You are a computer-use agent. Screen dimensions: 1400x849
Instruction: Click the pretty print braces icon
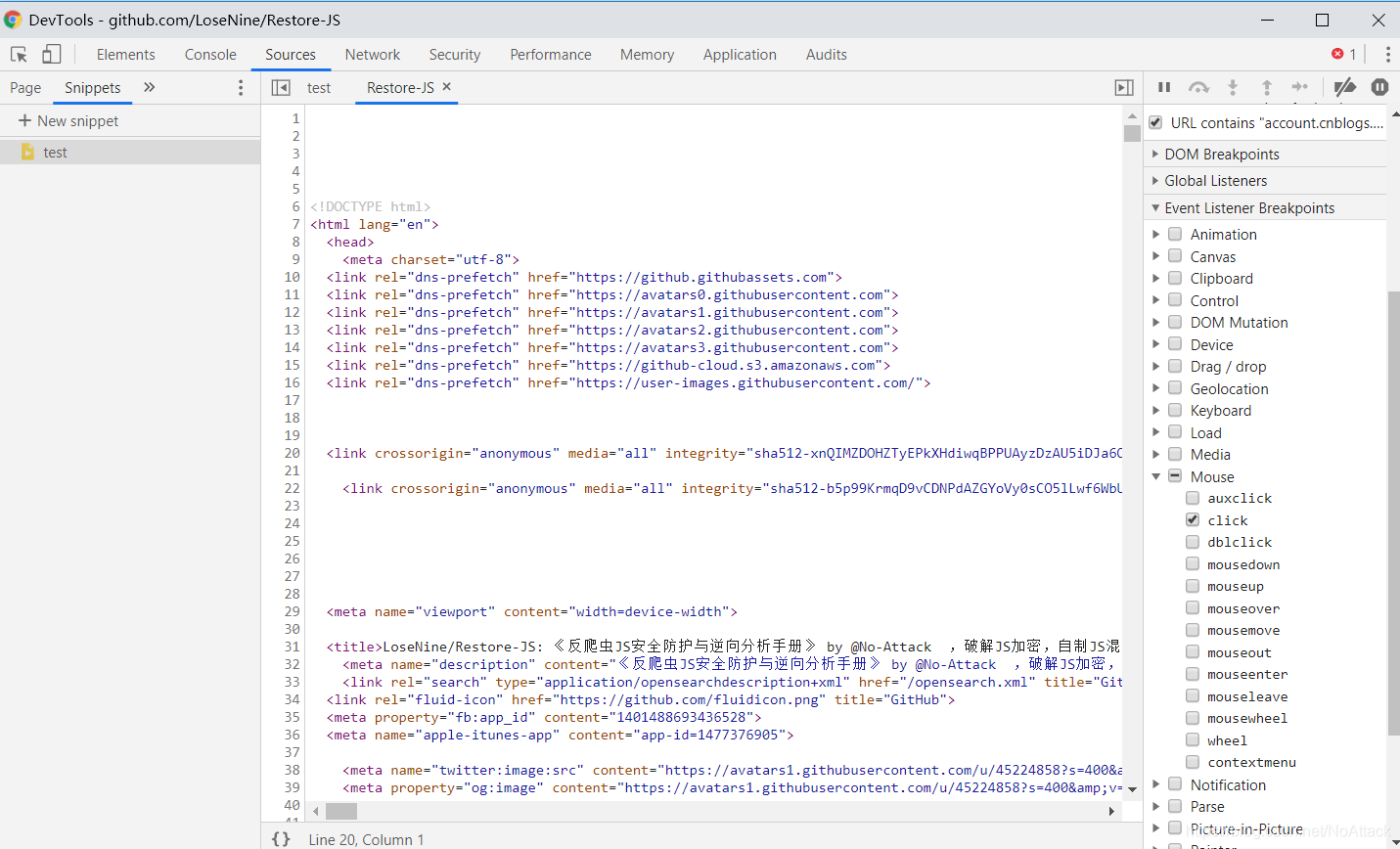pyautogui.click(x=281, y=838)
